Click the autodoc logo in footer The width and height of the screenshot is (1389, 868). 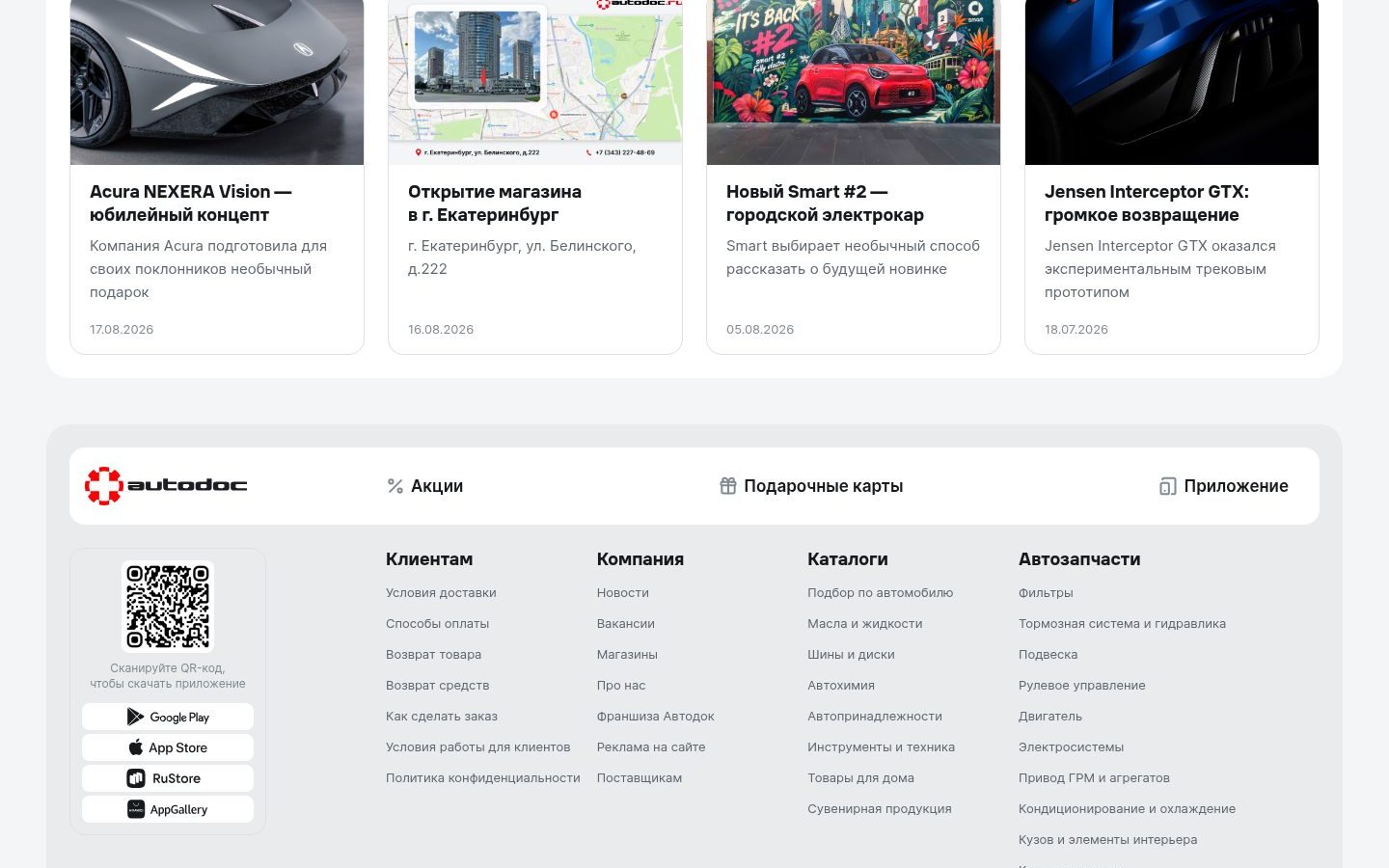[x=166, y=486]
